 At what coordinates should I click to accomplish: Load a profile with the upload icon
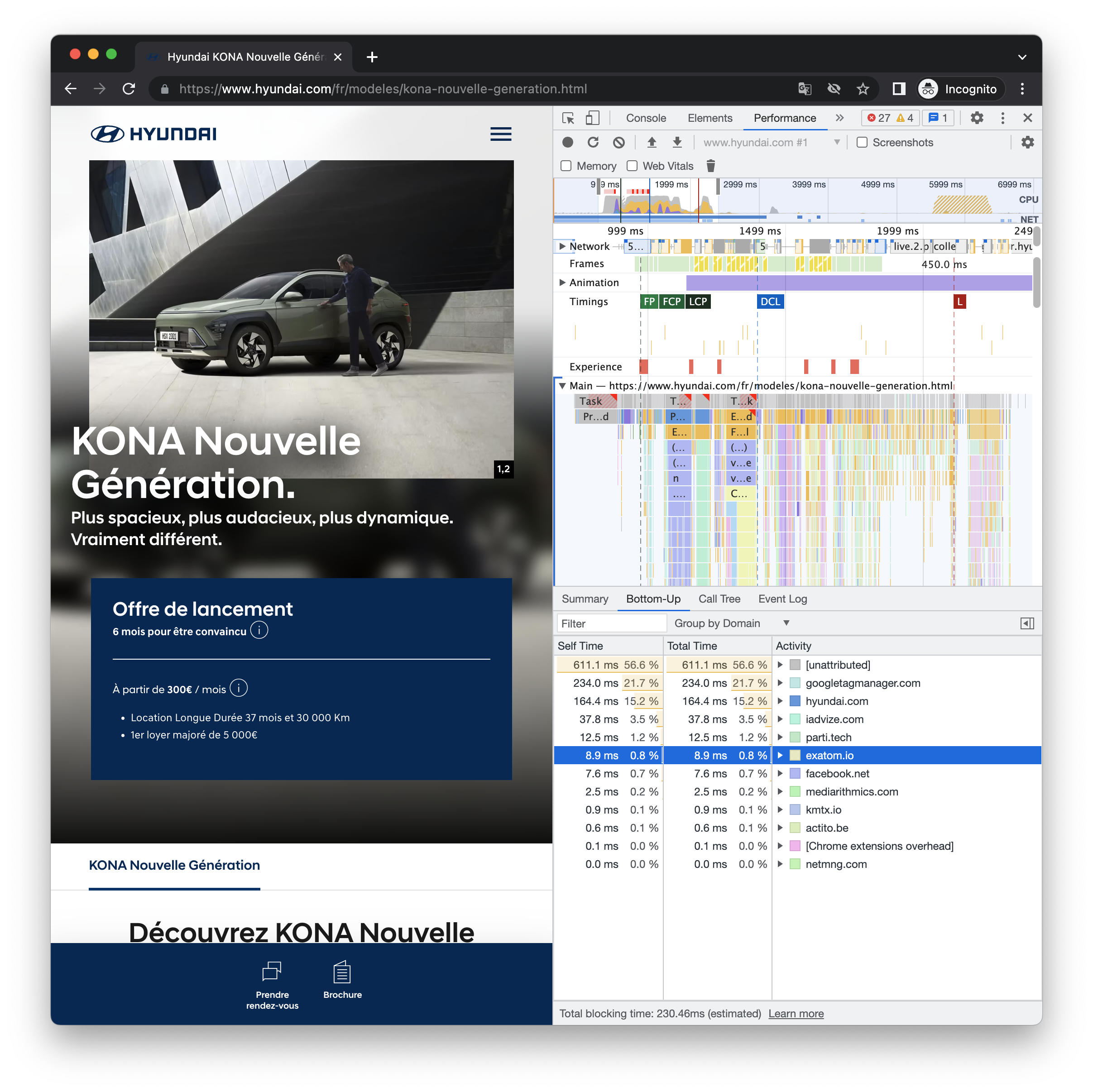coord(652,143)
